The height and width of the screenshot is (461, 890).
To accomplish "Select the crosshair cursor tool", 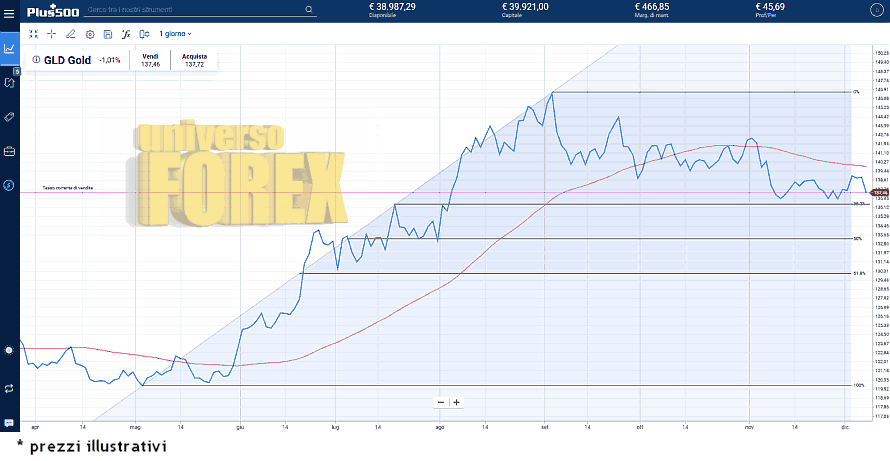I will pos(52,34).
